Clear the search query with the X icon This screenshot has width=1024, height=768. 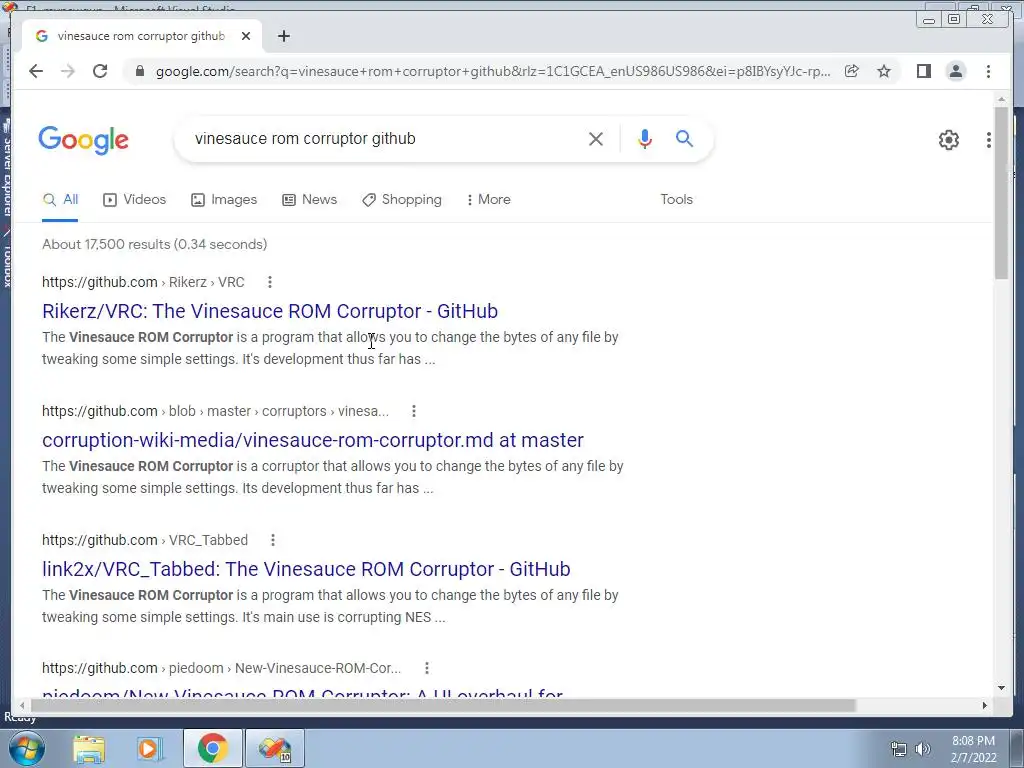(x=596, y=139)
